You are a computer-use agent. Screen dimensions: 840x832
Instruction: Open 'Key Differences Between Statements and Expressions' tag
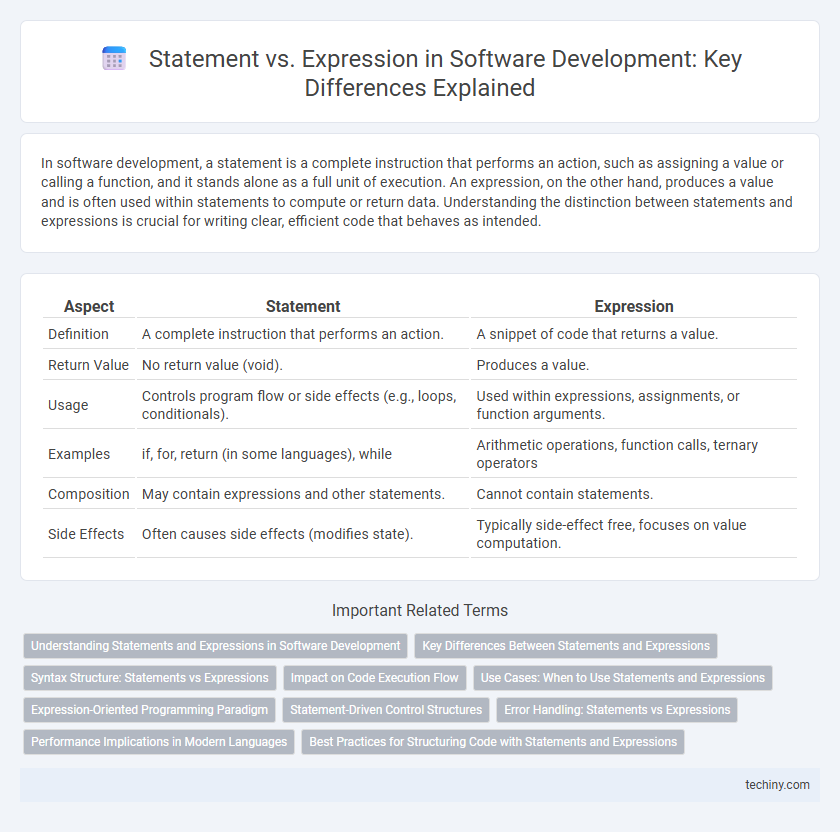click(566, 646)
